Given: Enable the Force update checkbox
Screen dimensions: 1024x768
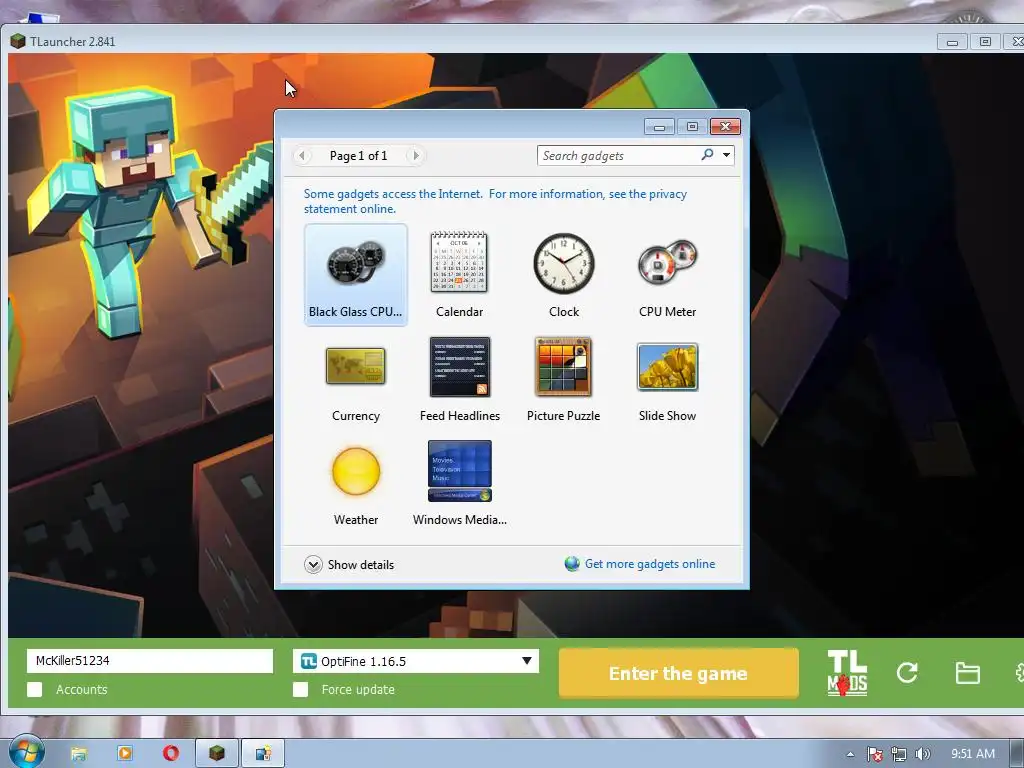Looking at the screenshot, I should pyautogui.click(x=300, y=690).
